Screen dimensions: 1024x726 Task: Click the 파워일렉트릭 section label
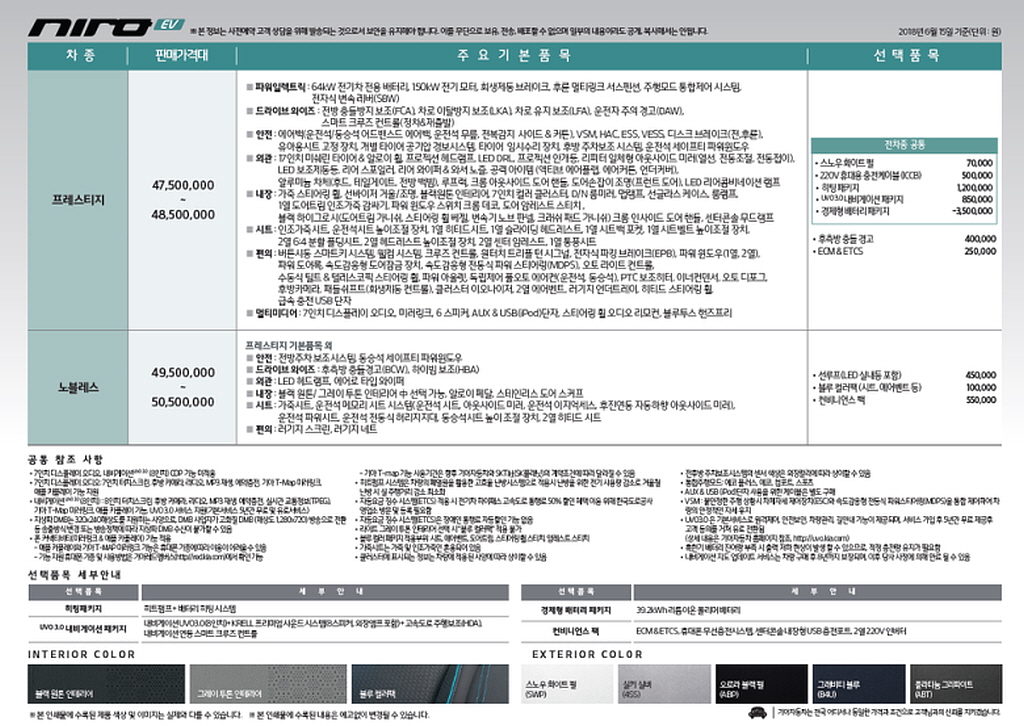[280, 87]
